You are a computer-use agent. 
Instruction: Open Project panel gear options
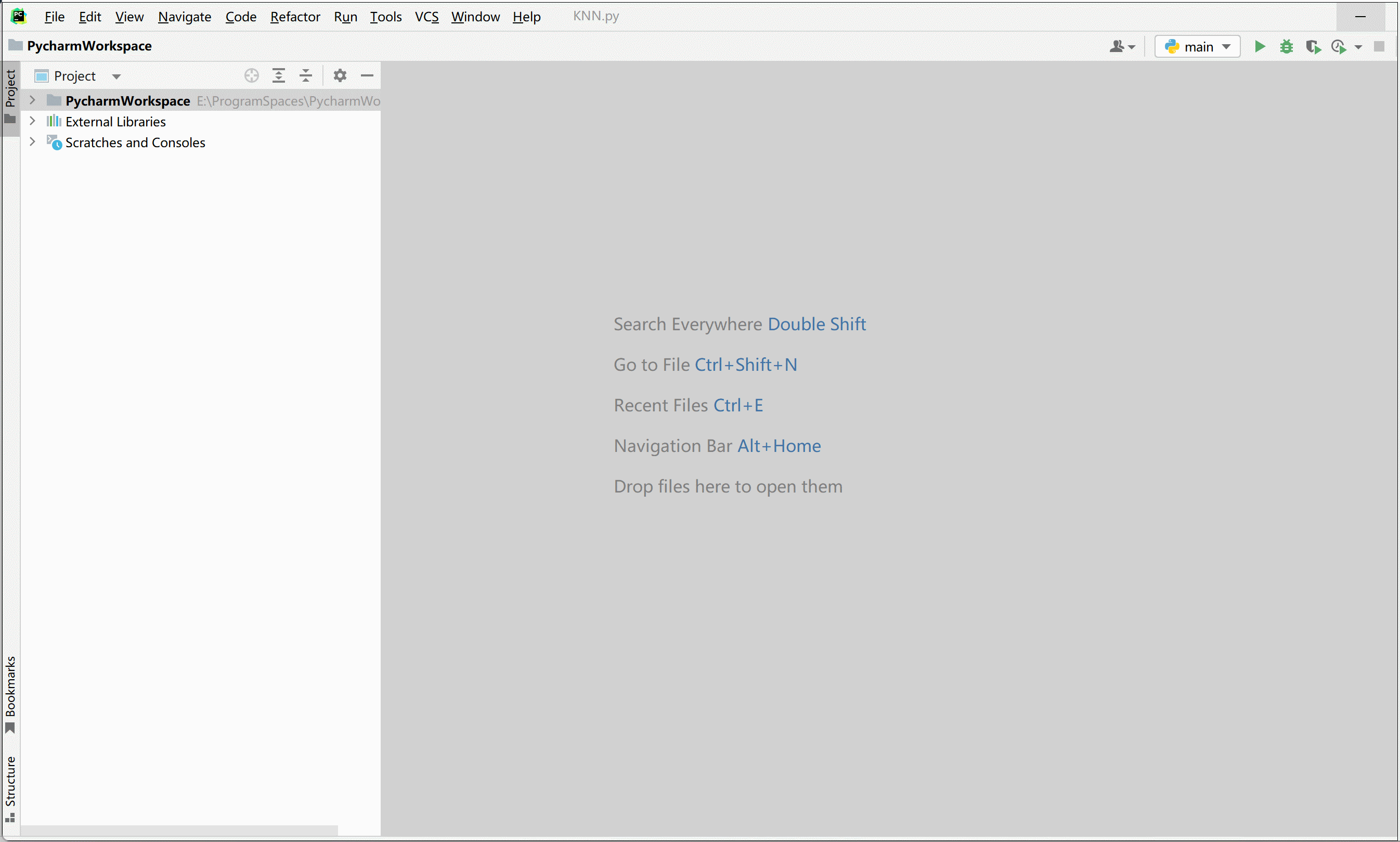coord(340,75)
